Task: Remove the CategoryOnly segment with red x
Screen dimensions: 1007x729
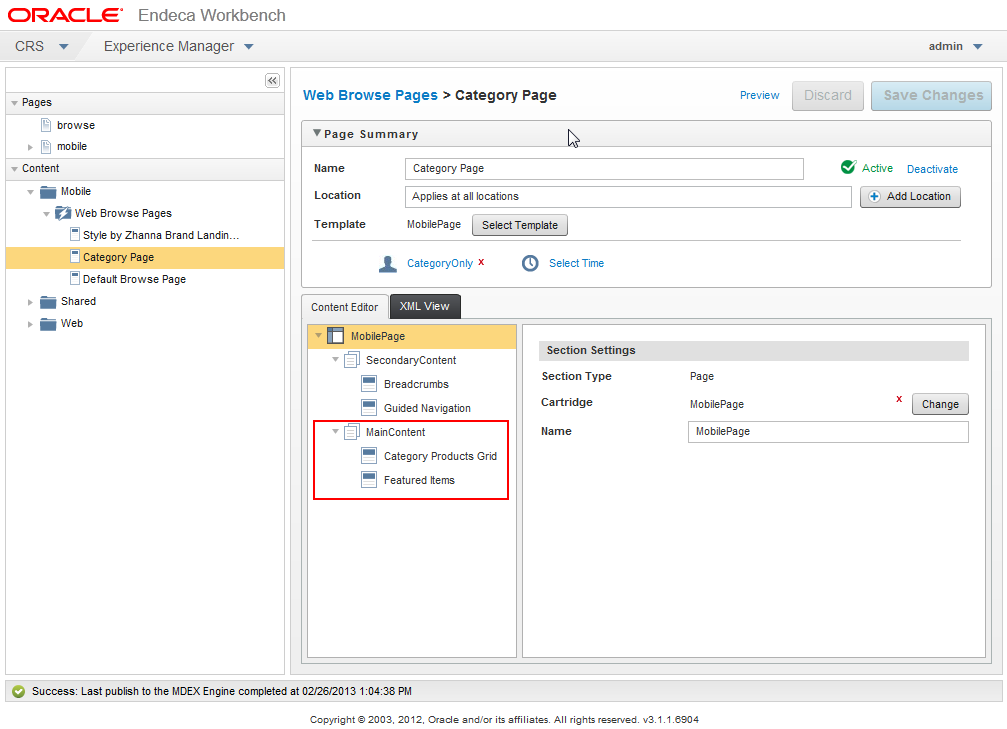Action: [x=481, y=262]
